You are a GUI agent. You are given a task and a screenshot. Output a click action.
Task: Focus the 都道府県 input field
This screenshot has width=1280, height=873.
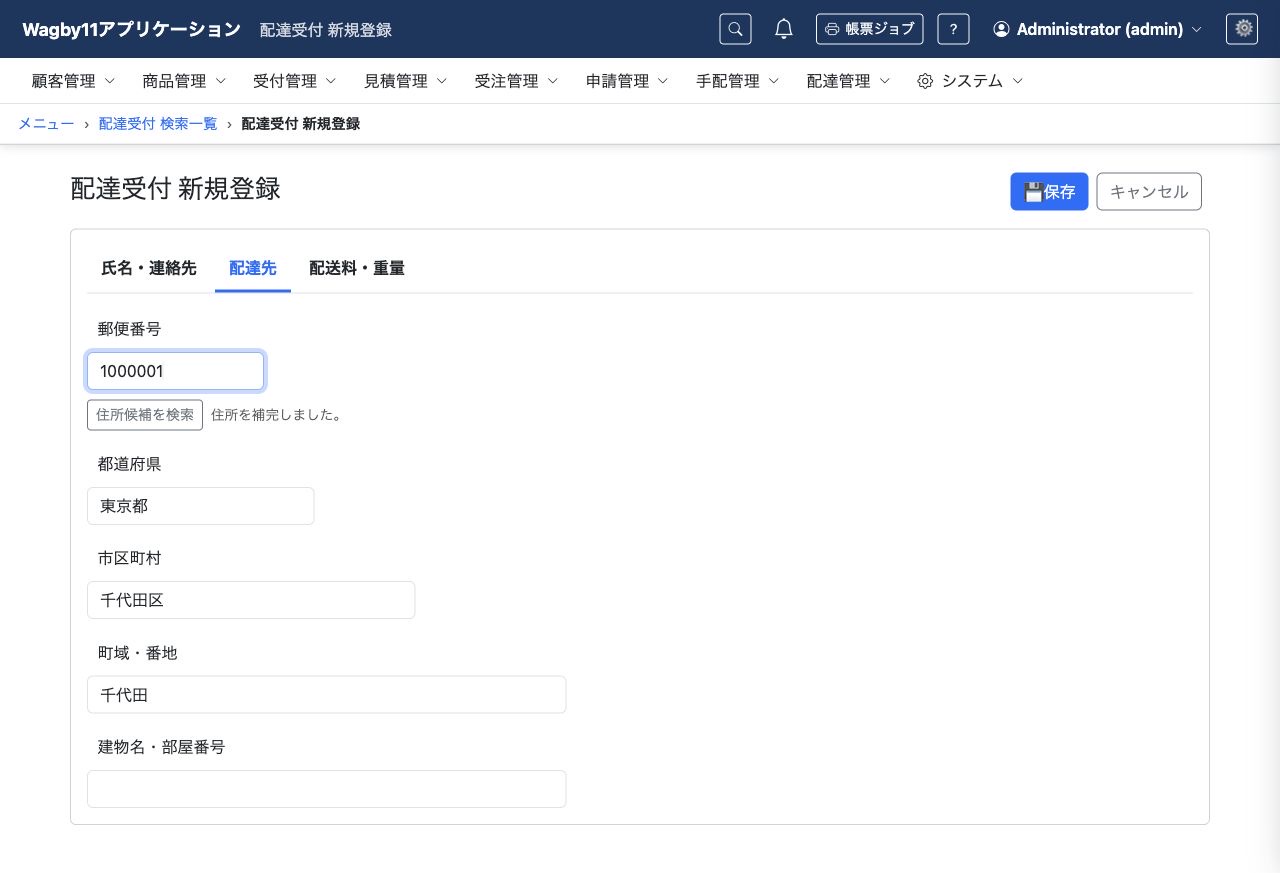click(x=201, y=506)
